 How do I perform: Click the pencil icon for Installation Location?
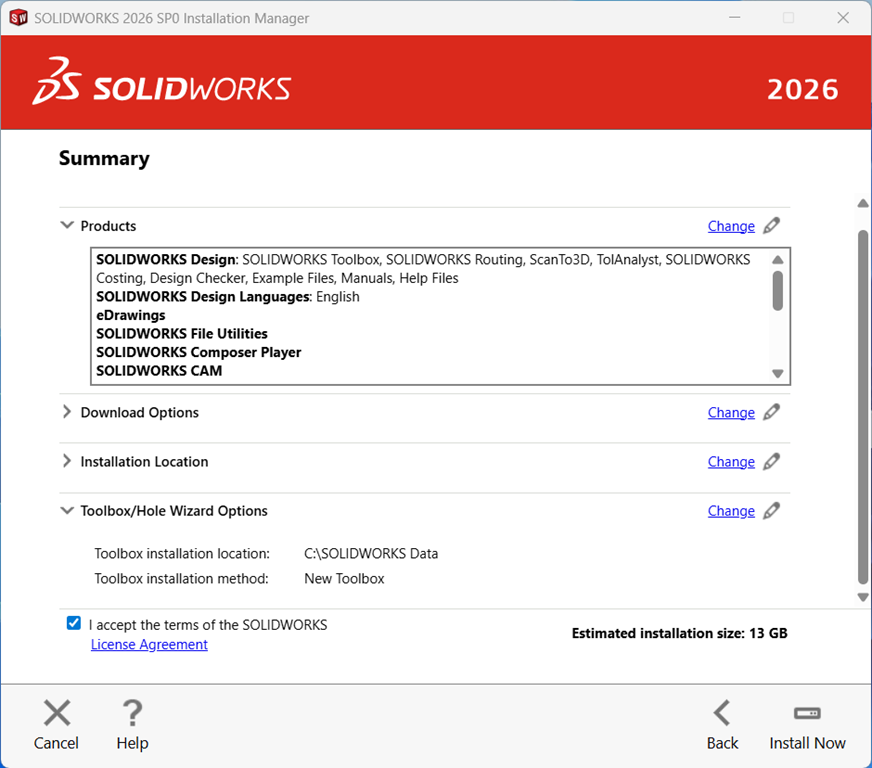771,462
